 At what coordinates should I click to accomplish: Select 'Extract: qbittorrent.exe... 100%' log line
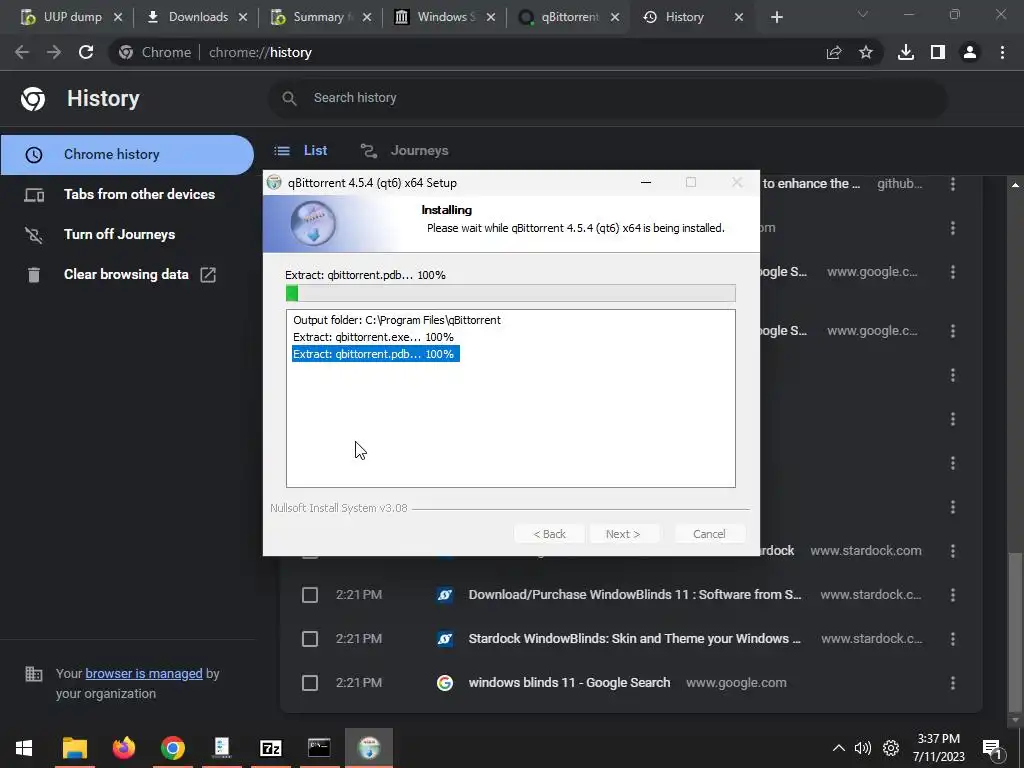[x=373, y=337]
